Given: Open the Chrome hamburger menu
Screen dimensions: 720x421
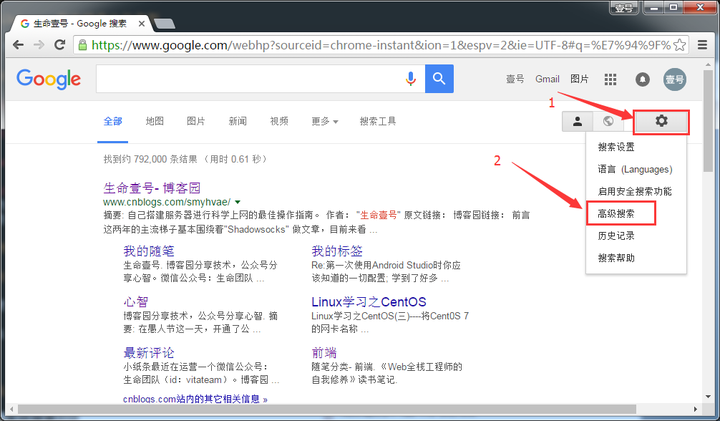Looking at the screenshot, I should [x=702, y=45].
